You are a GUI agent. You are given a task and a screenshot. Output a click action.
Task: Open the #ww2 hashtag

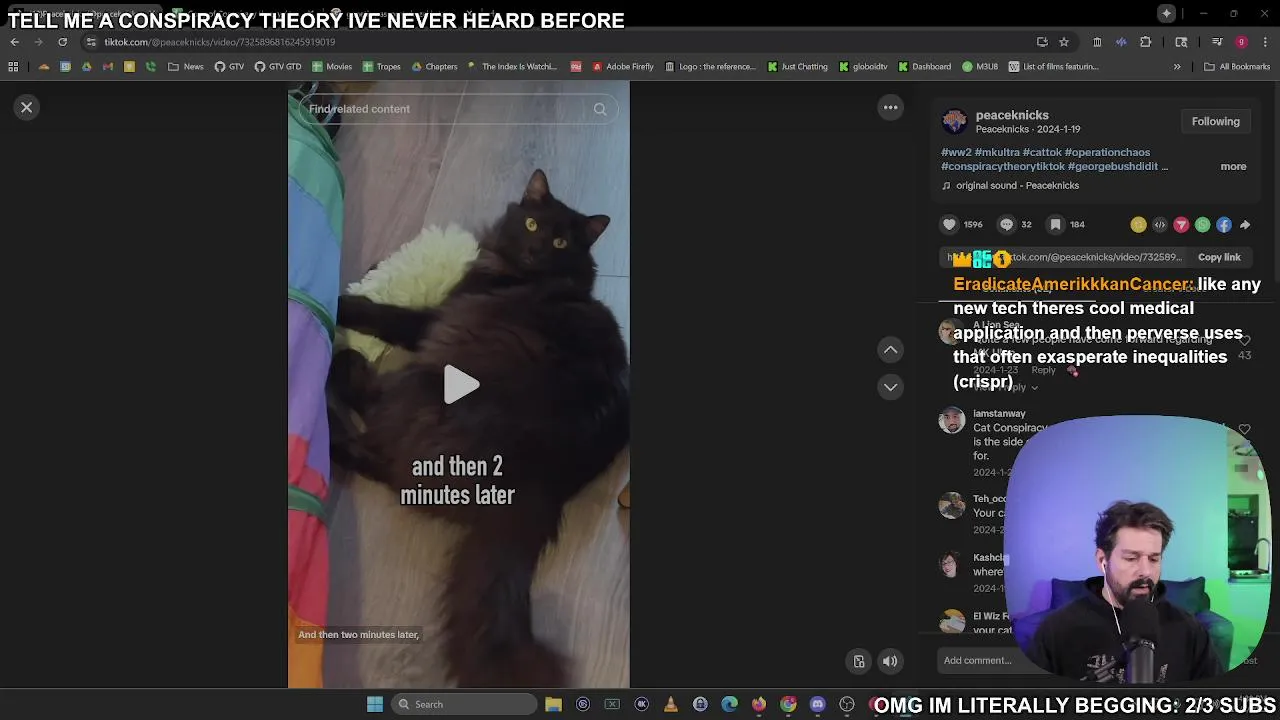pos(956,153)
